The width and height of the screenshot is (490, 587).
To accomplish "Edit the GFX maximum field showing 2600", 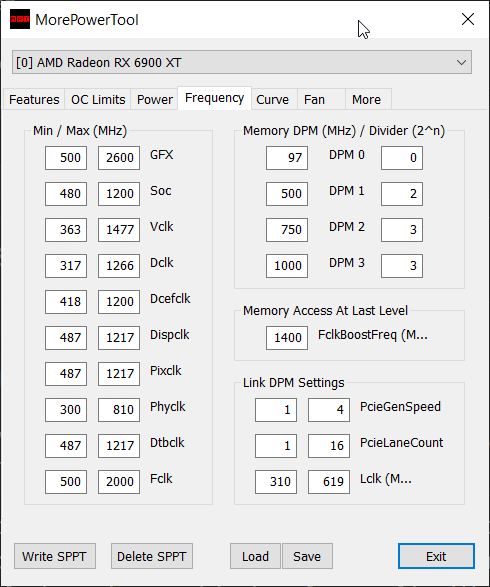I will pyautogui.click(x=119, y=158).
